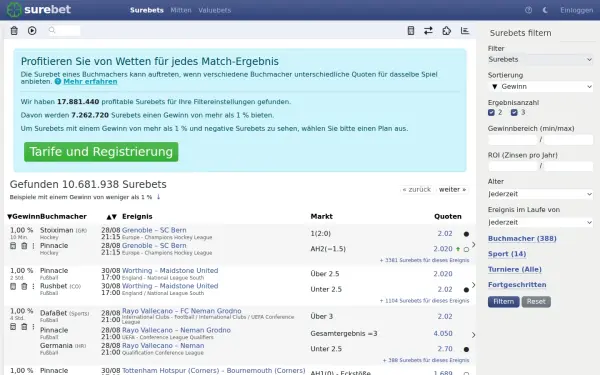The width and height of the screenshot is (600, 375).
Task: Click the Tarife und Registrierung button
Action: coord(101,152)
